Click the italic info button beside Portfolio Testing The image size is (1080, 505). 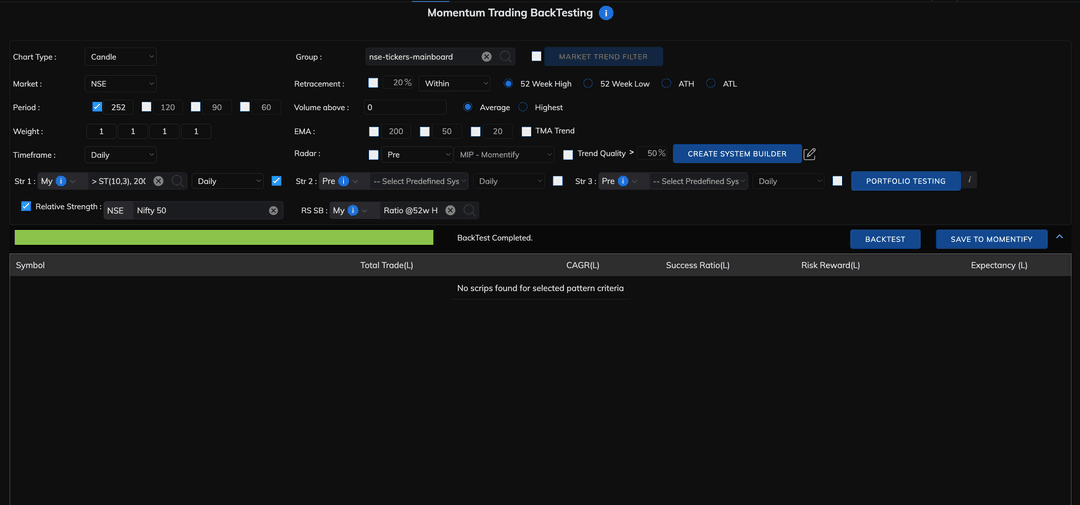click(970, 181)
